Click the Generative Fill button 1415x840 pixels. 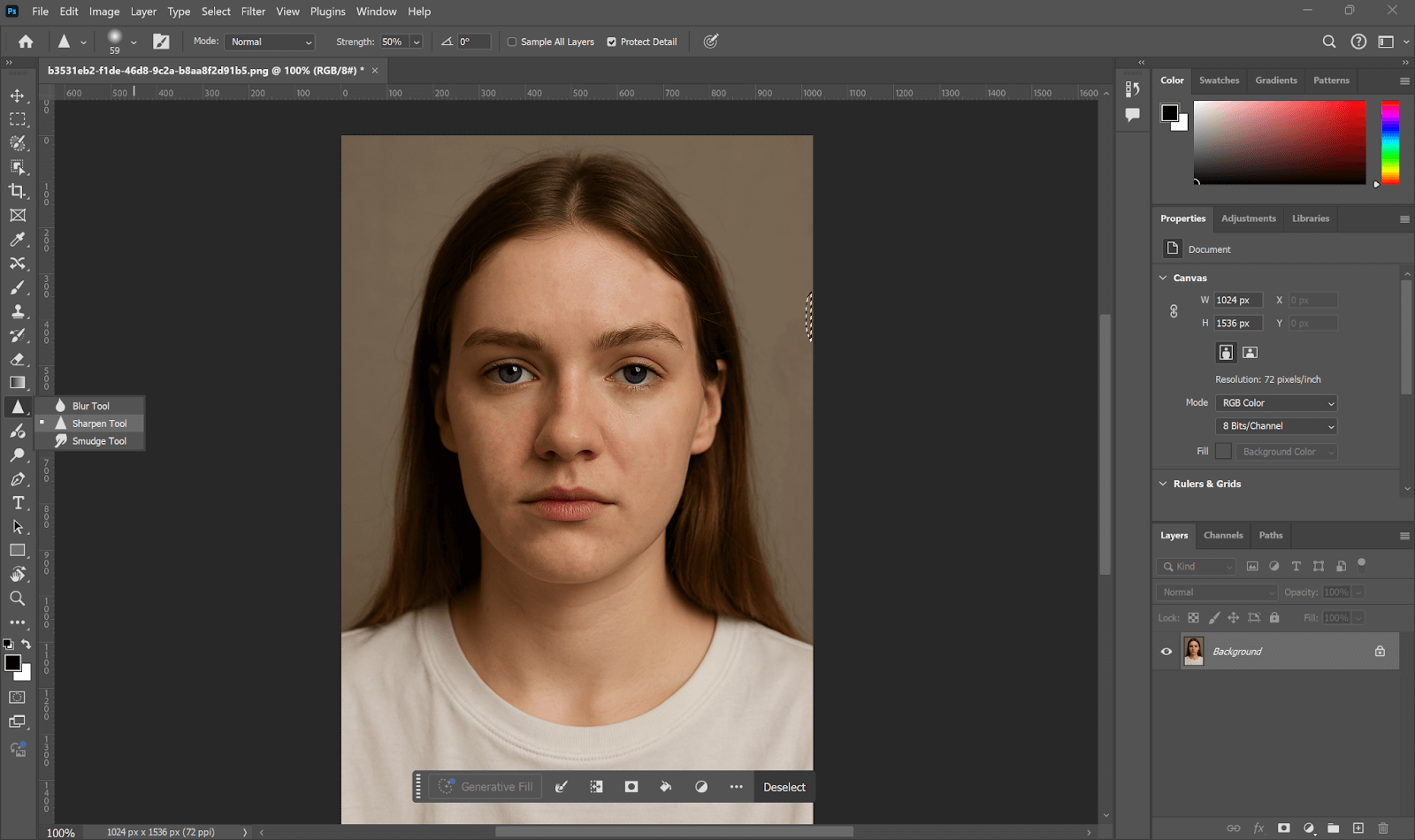tap(486, 787)
